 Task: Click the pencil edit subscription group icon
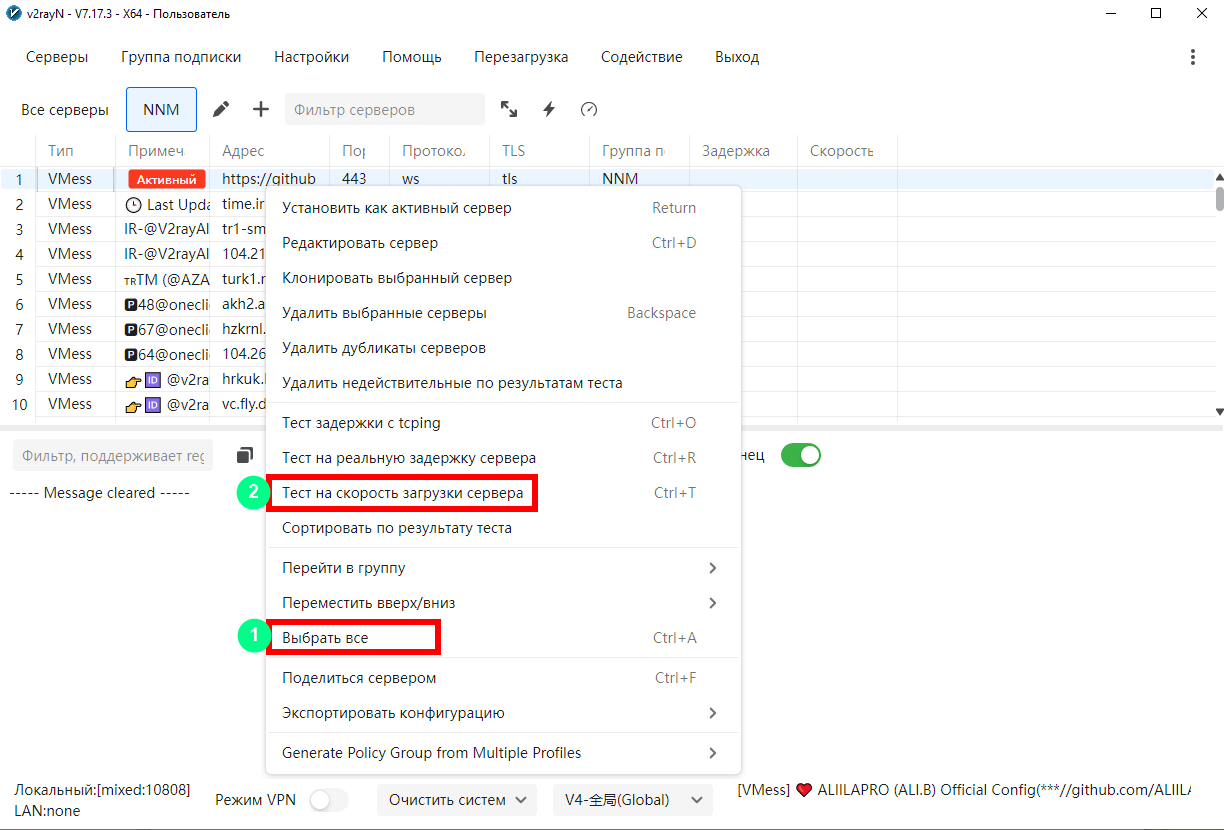pyautogui.click(x=221, y=109)
